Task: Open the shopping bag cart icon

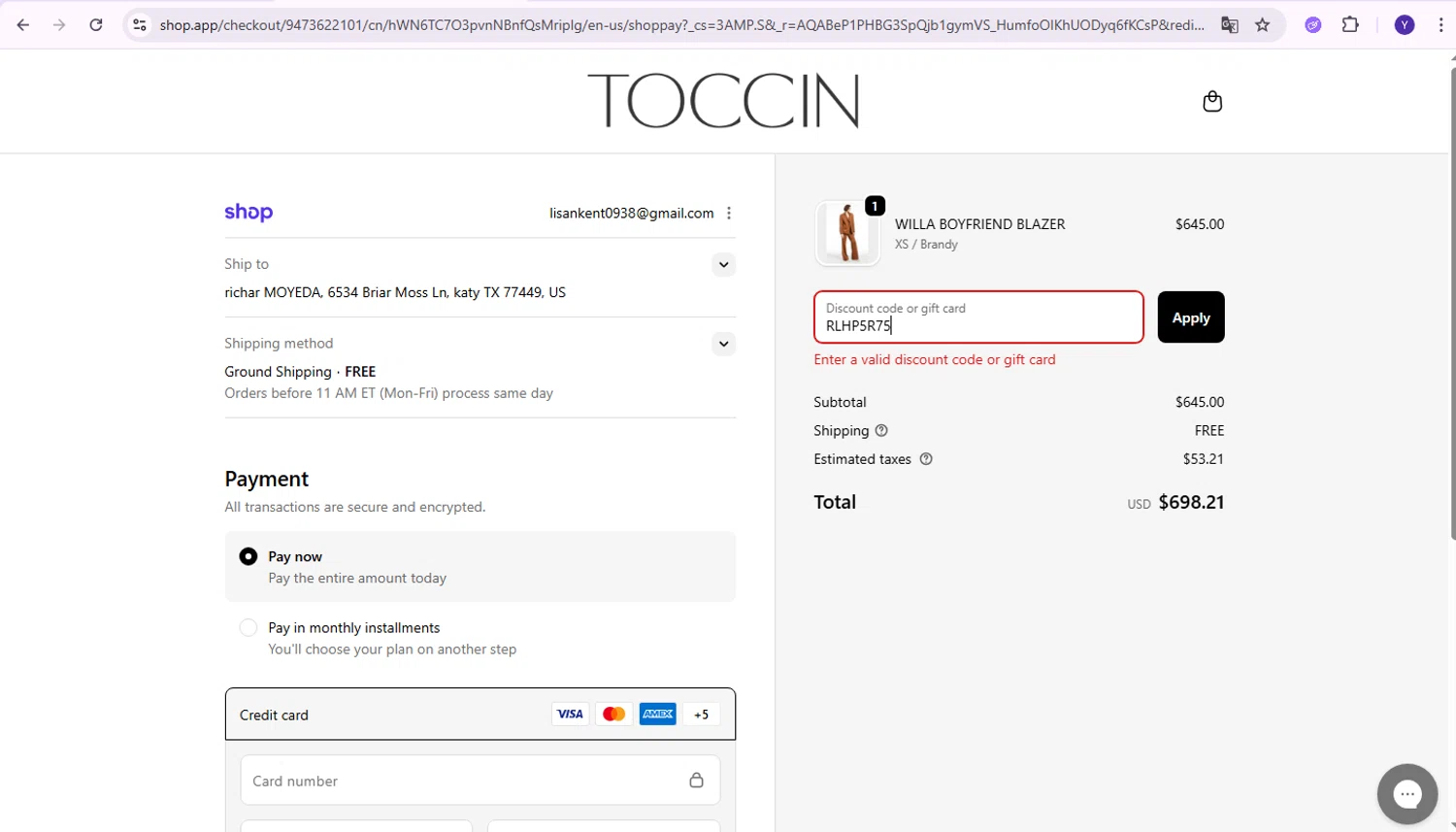Action: click(x=1212, y=101)
